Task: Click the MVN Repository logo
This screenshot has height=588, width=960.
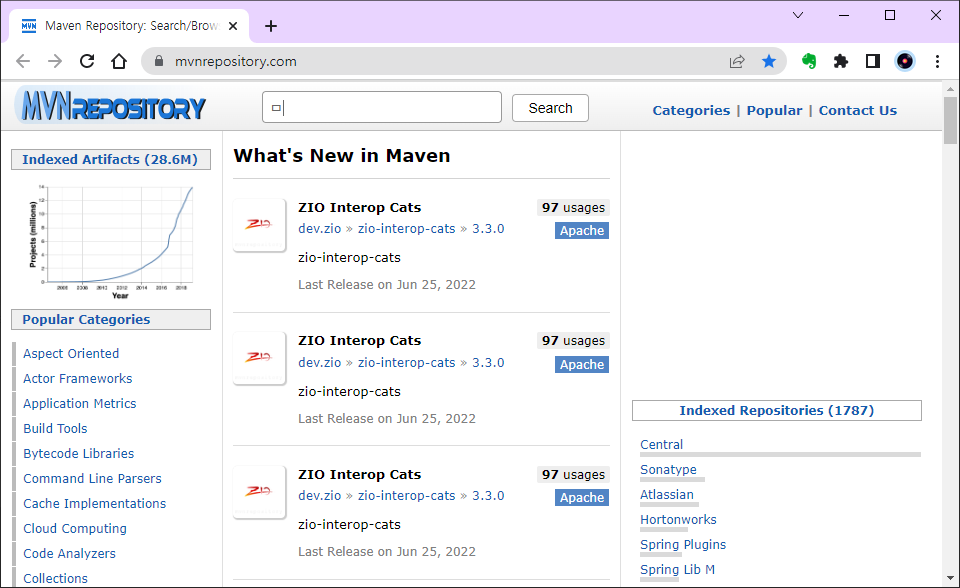Action: pos(113,107)
